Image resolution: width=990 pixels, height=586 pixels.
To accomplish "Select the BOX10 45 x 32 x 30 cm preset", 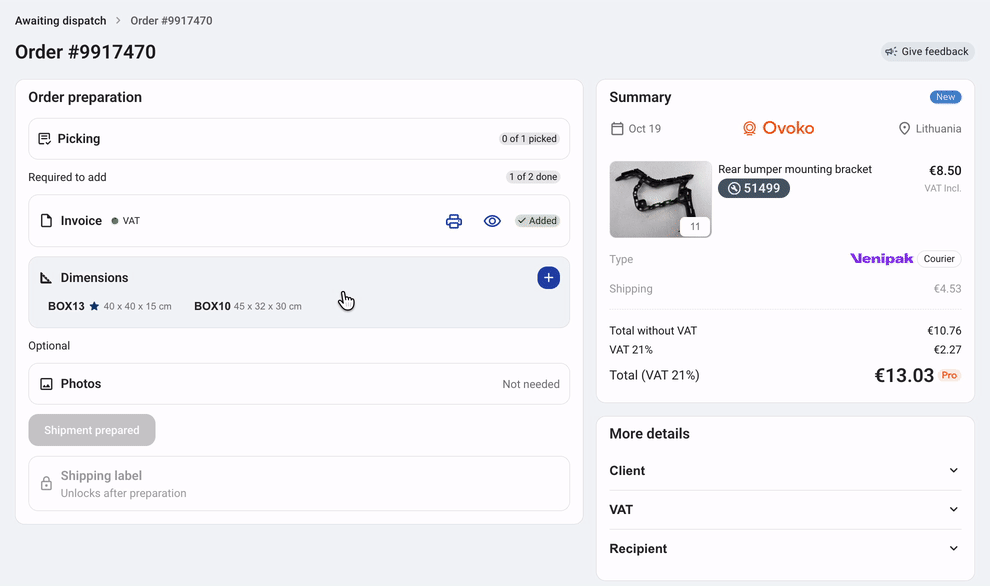I will pos(248,306).
